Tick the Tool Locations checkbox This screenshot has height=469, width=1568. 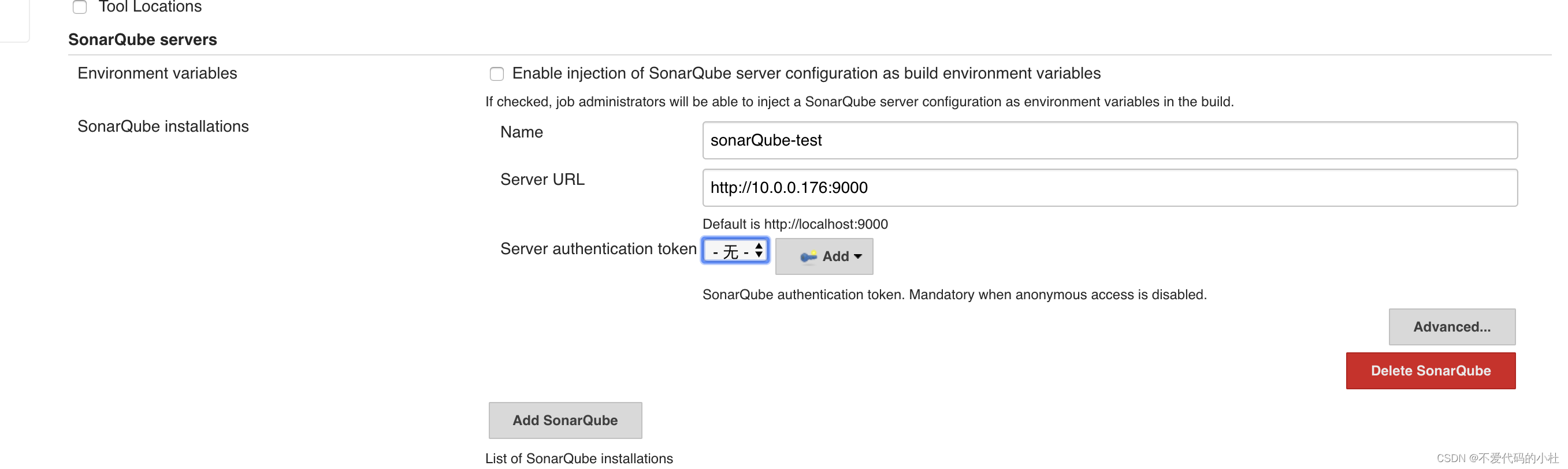point(80,7)
